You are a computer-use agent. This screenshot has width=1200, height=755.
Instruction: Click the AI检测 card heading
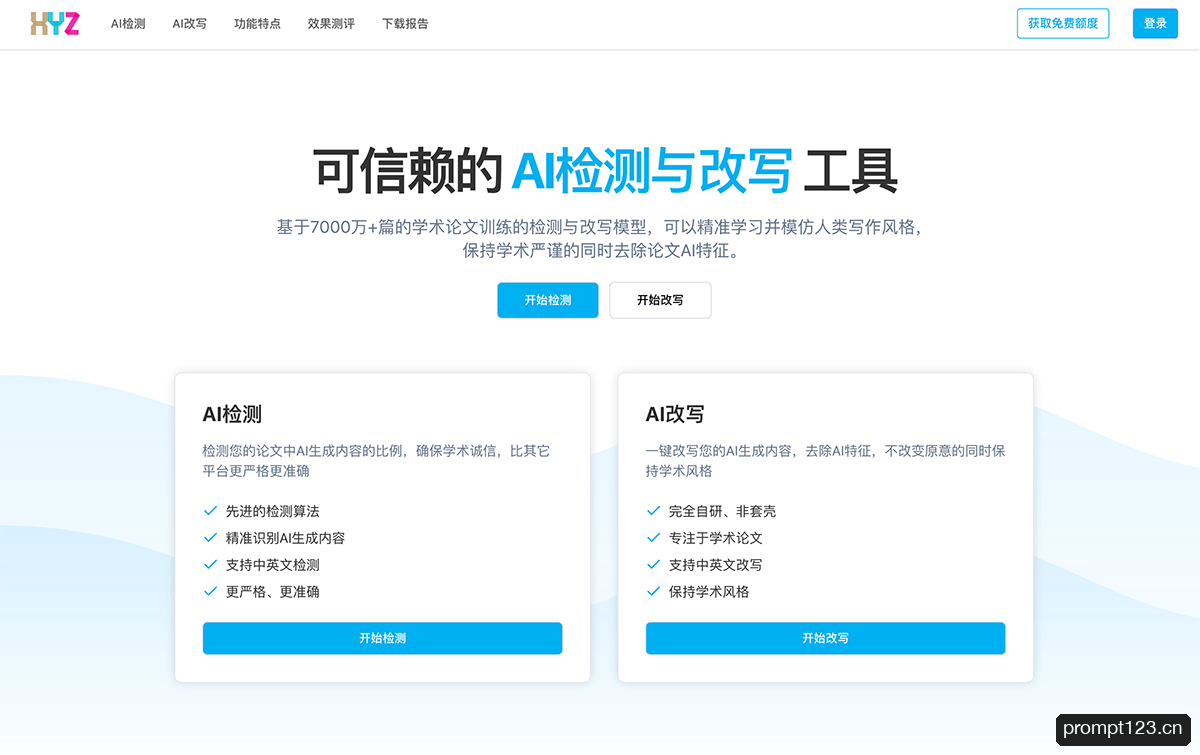pyautogui.click(x=232, y=414)
